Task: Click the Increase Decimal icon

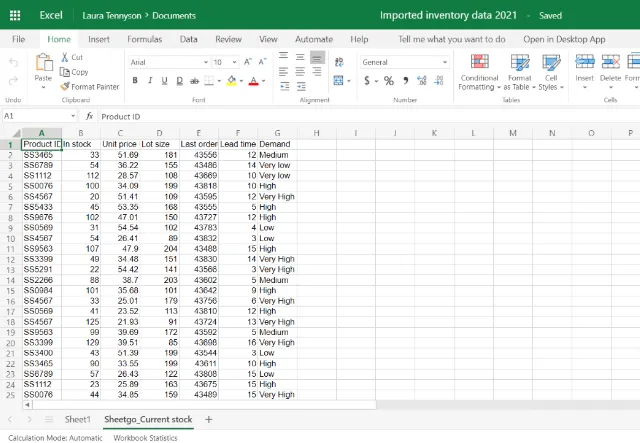Action: coord(422,80)
